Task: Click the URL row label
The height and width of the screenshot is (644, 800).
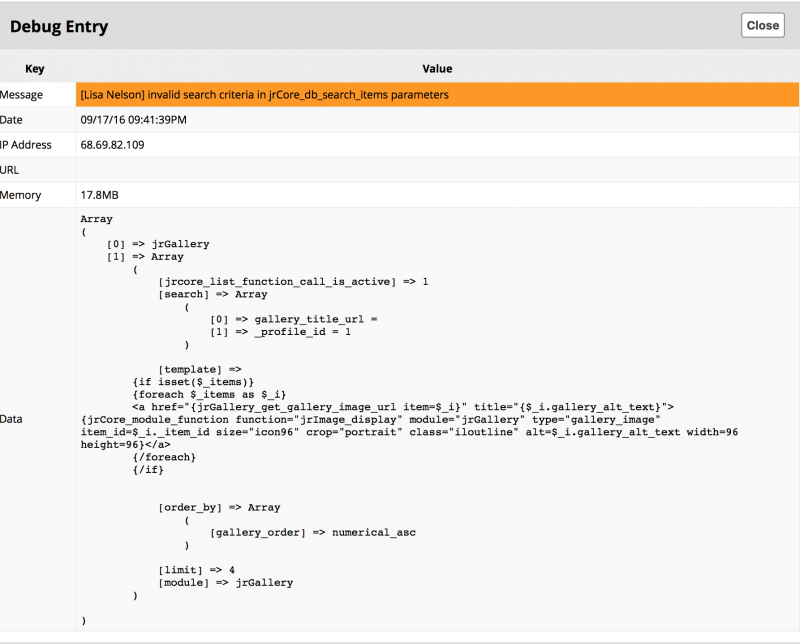Action: click(x=12, y=170)
